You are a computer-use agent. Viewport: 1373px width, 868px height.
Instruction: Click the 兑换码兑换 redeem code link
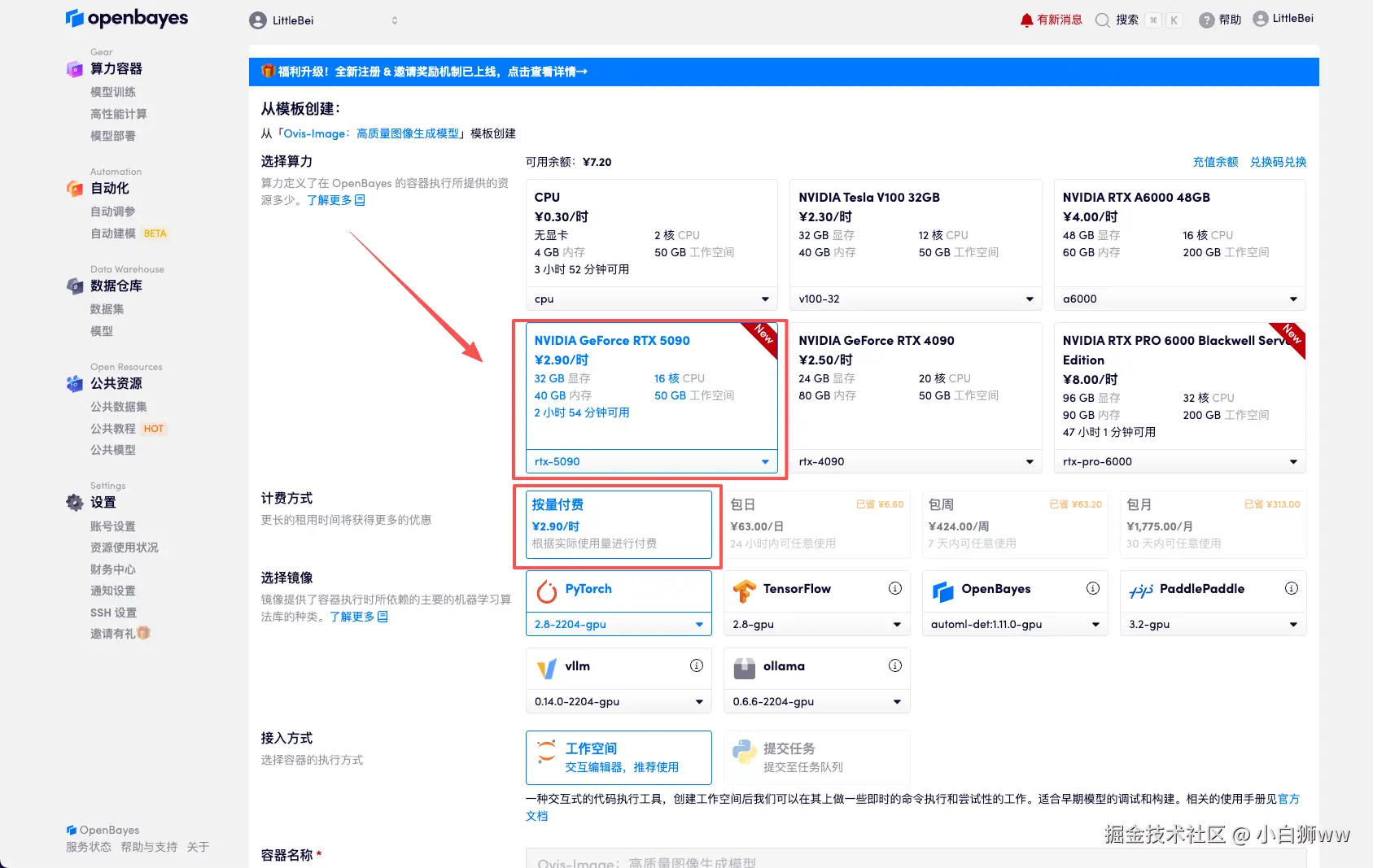pos(1279,162)
